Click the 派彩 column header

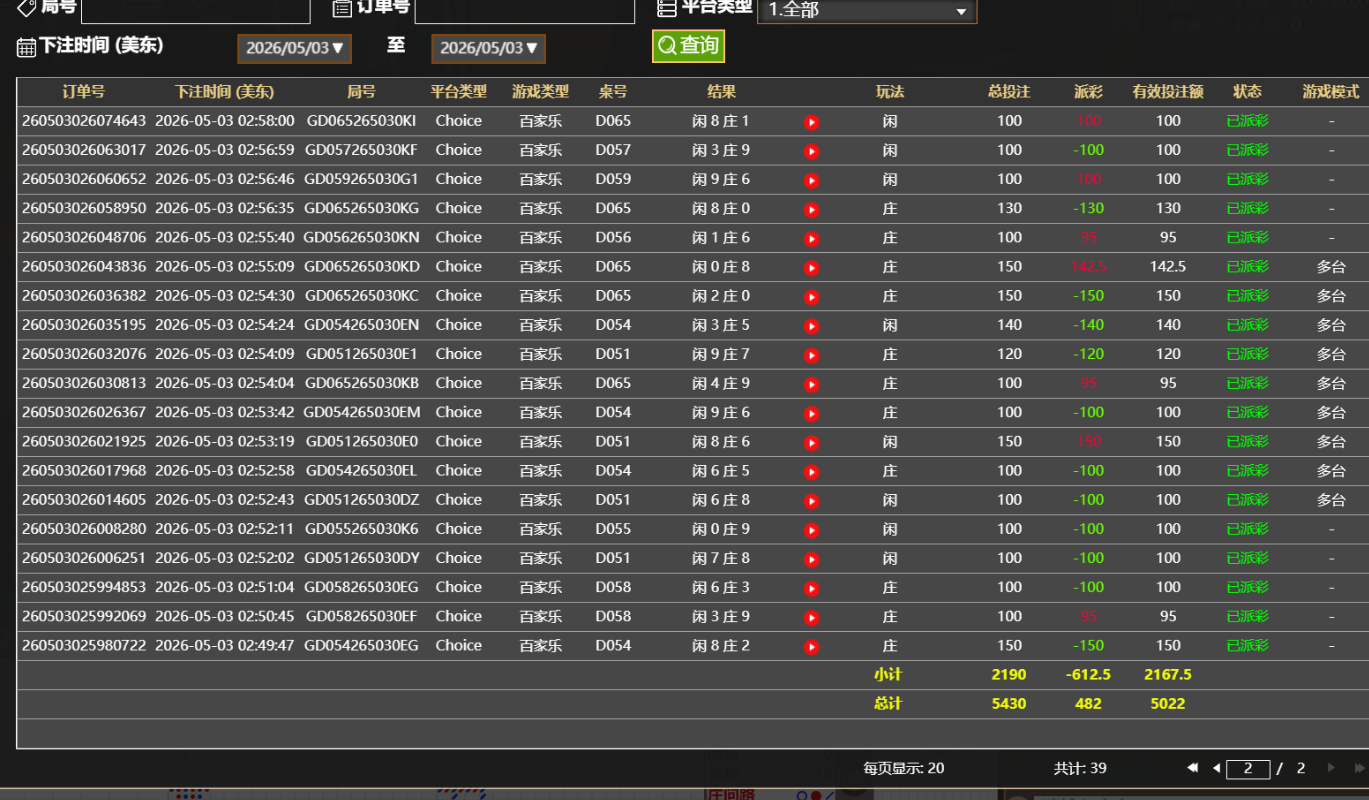point(1088,92)
